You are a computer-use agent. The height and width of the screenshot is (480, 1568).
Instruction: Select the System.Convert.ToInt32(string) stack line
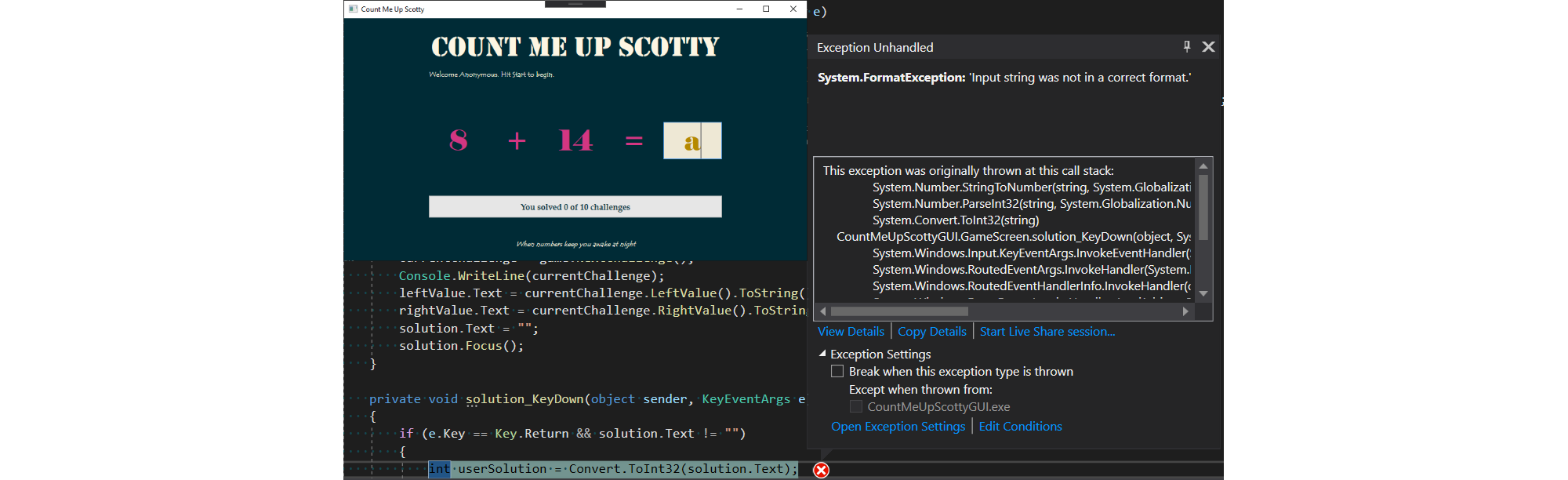point(956,220)
